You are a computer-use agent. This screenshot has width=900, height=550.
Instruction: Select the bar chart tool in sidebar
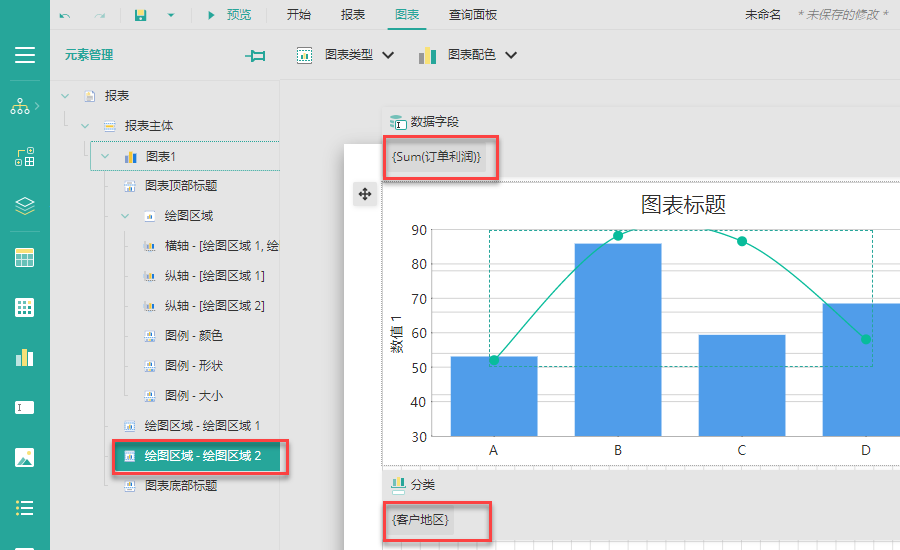coord(25,358)
